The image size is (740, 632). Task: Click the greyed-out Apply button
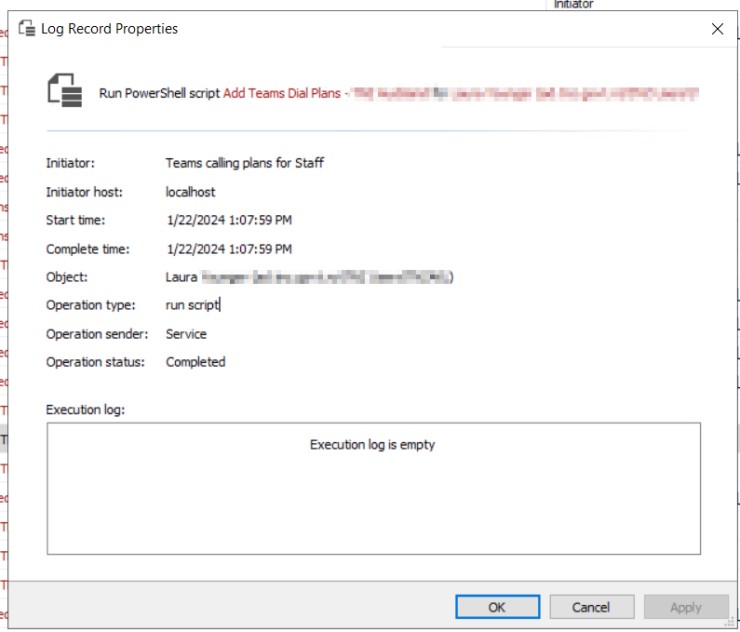[x=686, y=607]
